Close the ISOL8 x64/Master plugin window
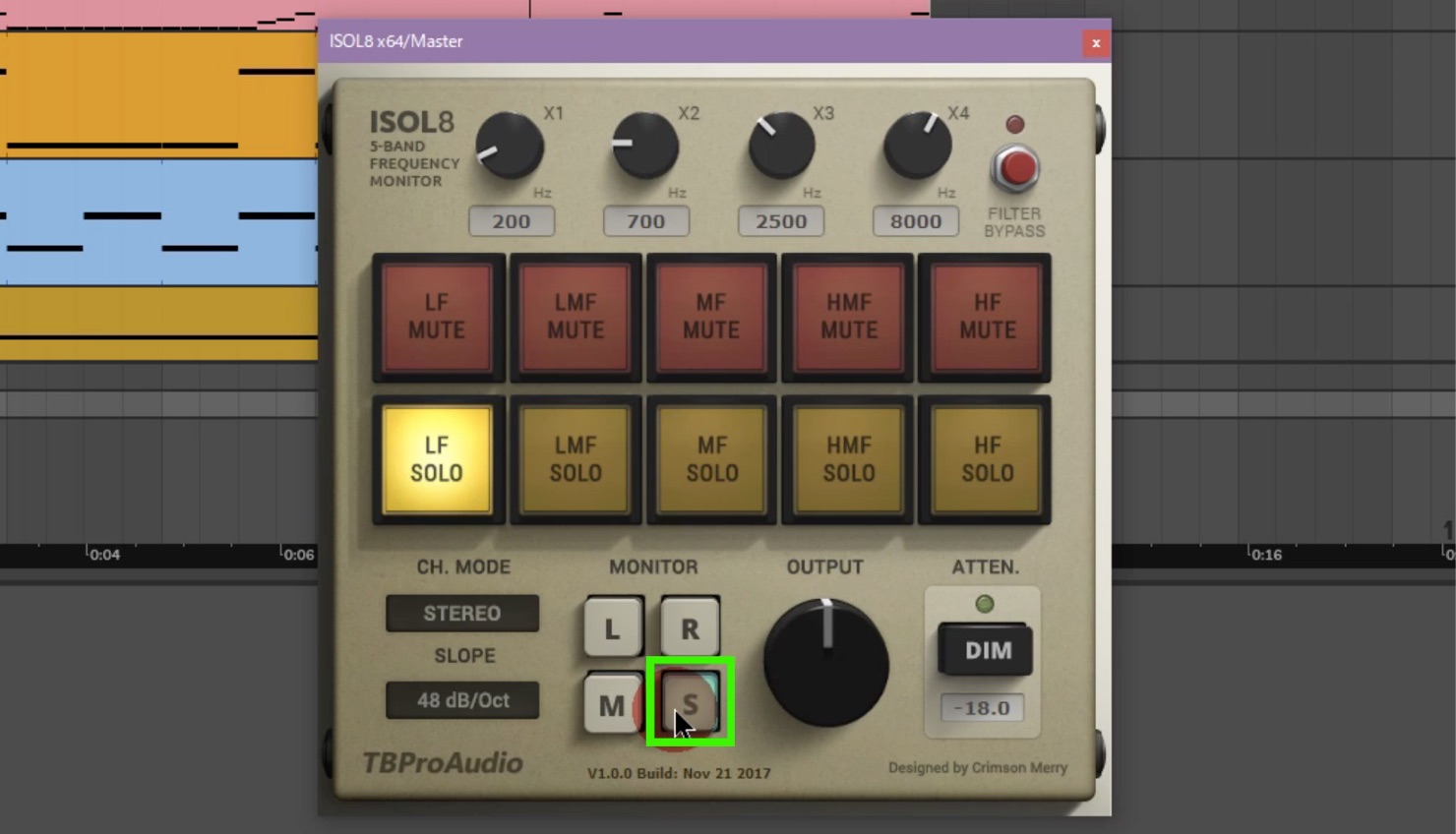Screen dimensions: 1456x834 pos(1096,42)
